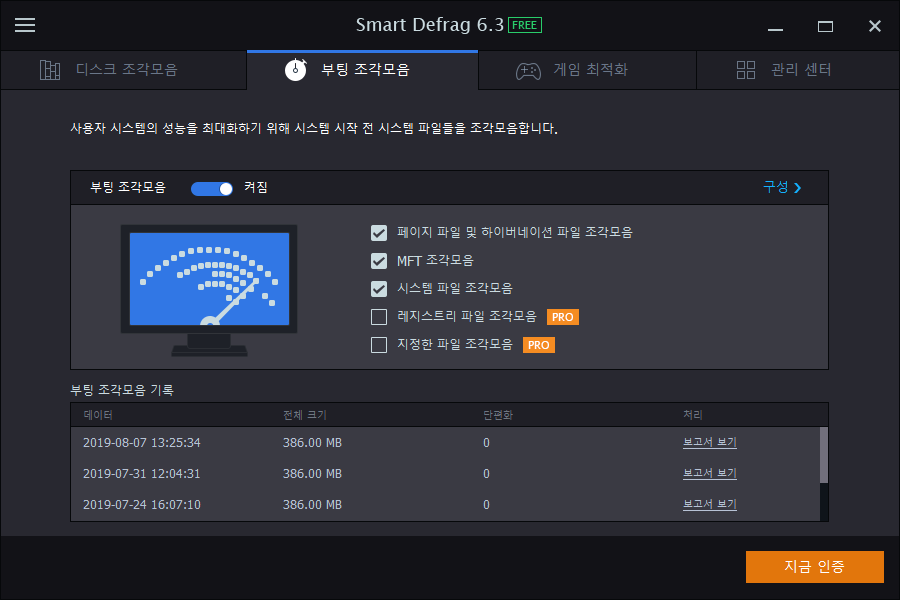
Task: Uncheck the MFT 조각모음 checkbox
Action: click(x=379, y=261)
